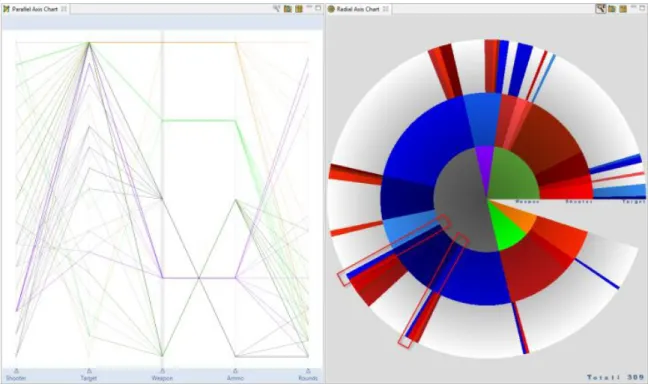Click the triangle handle above Ammo axis
This screenshot has height=384, width=648.
tap(235, 371)
